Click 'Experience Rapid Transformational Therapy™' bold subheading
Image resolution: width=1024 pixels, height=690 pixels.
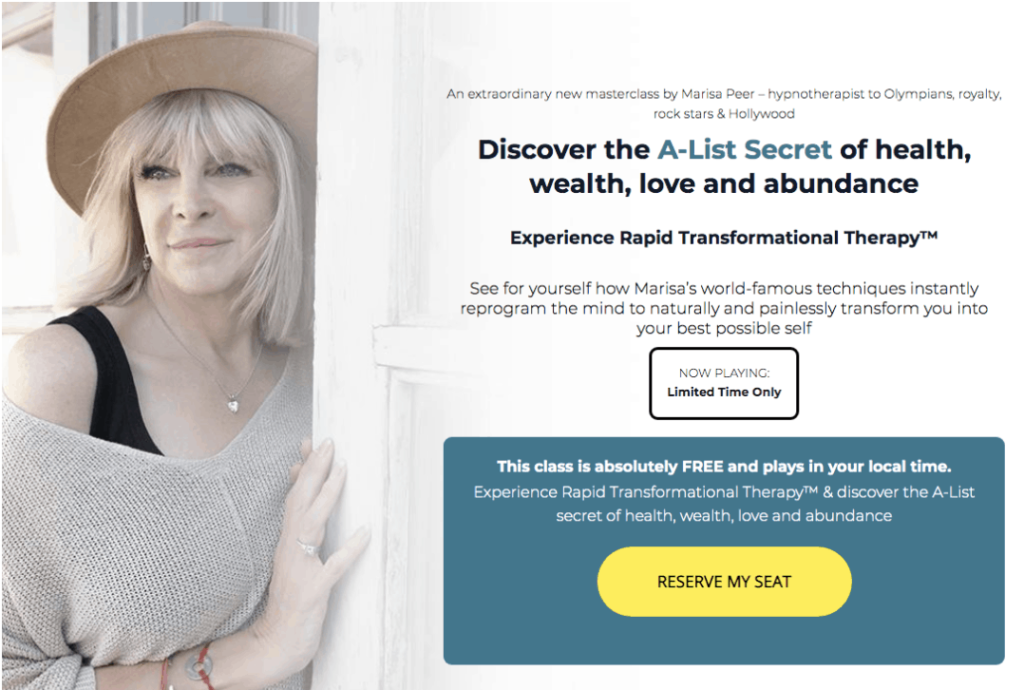(x=724, y=238)
